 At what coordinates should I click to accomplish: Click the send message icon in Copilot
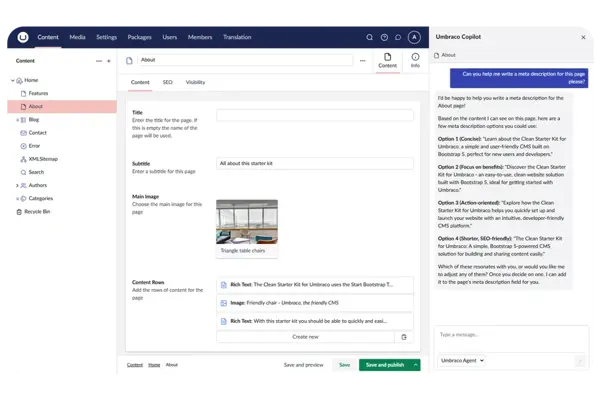580,361
